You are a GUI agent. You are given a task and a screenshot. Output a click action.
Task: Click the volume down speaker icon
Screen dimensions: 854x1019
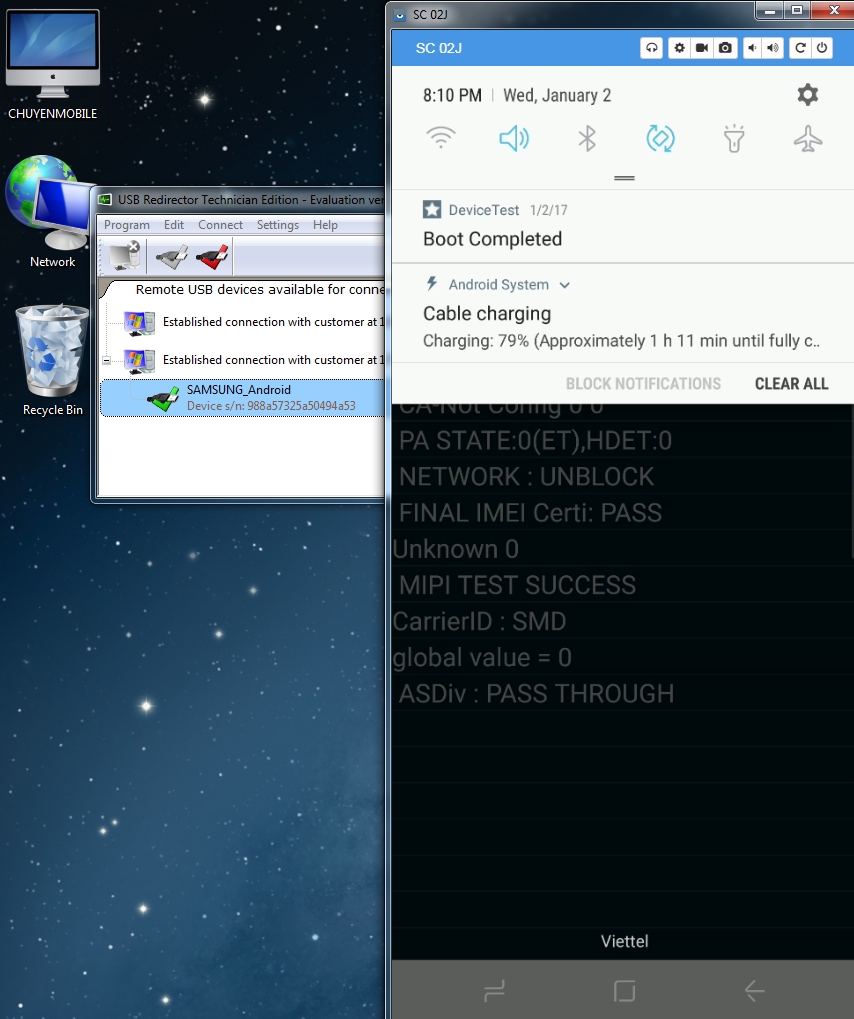[x=753, y=48]
